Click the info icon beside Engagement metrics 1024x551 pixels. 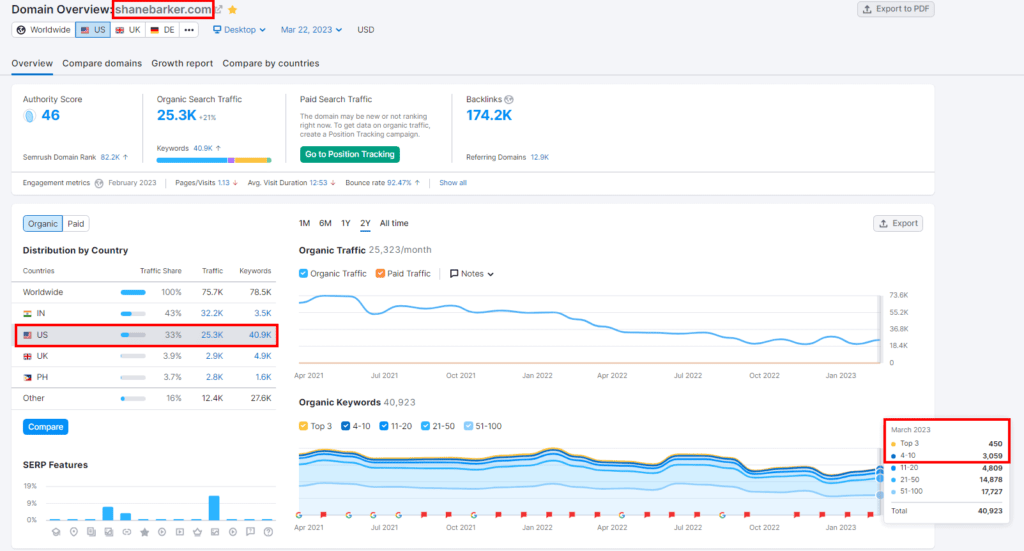99,183
